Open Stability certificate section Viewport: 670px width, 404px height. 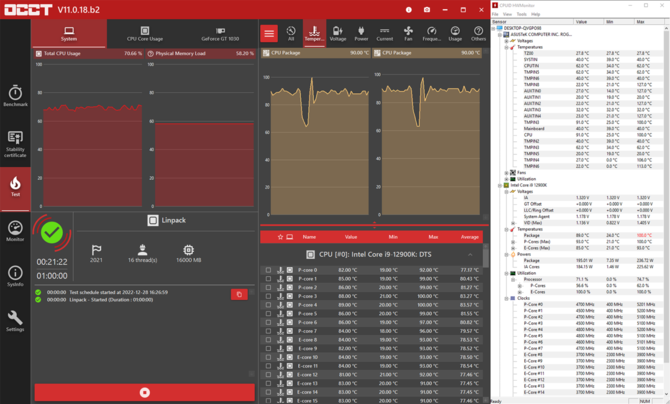(15, 144)
